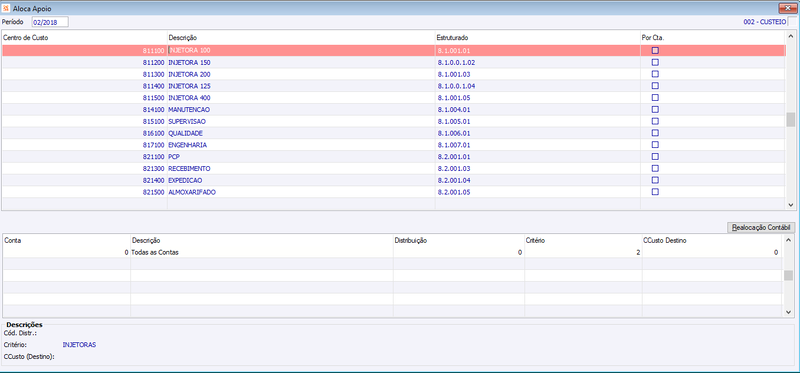Close the Aloca Apoio window
The width and height of the screenshot is (800, 373).
point(788,8)
